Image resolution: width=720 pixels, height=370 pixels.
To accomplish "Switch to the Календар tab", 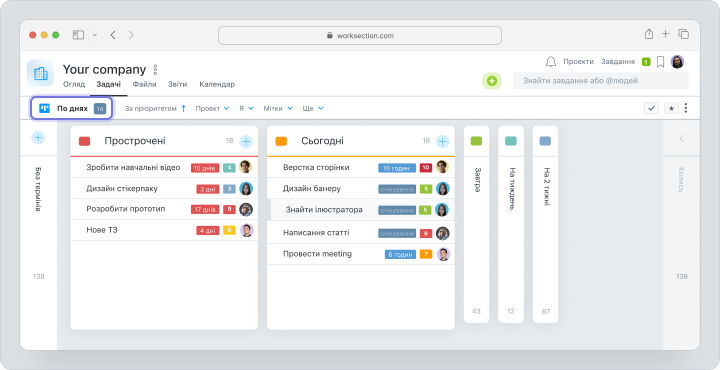I will pyautogui.click(x=217, y=84).
